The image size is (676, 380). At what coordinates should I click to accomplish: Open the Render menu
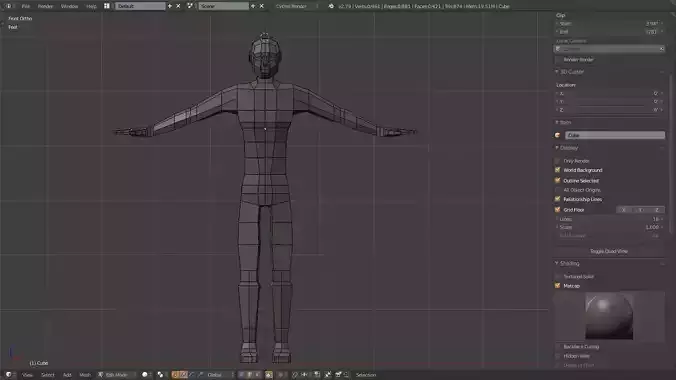point(45,6)
